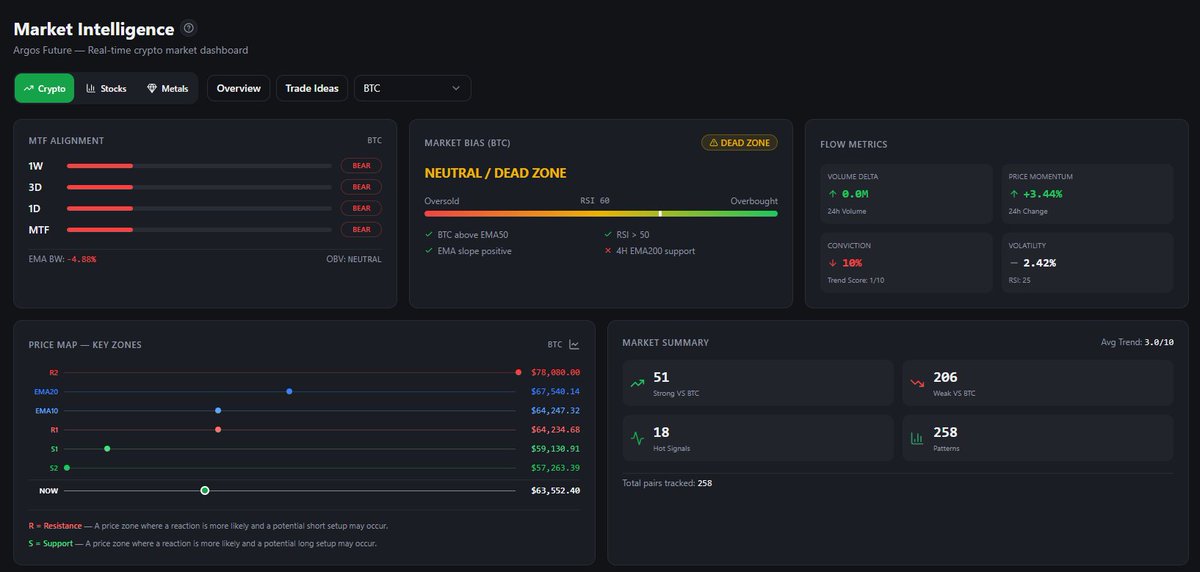The width and height of the screenshot is (1200, 572).
Task: Click the BEAR badge for 3D
Action: coord(361,187)
